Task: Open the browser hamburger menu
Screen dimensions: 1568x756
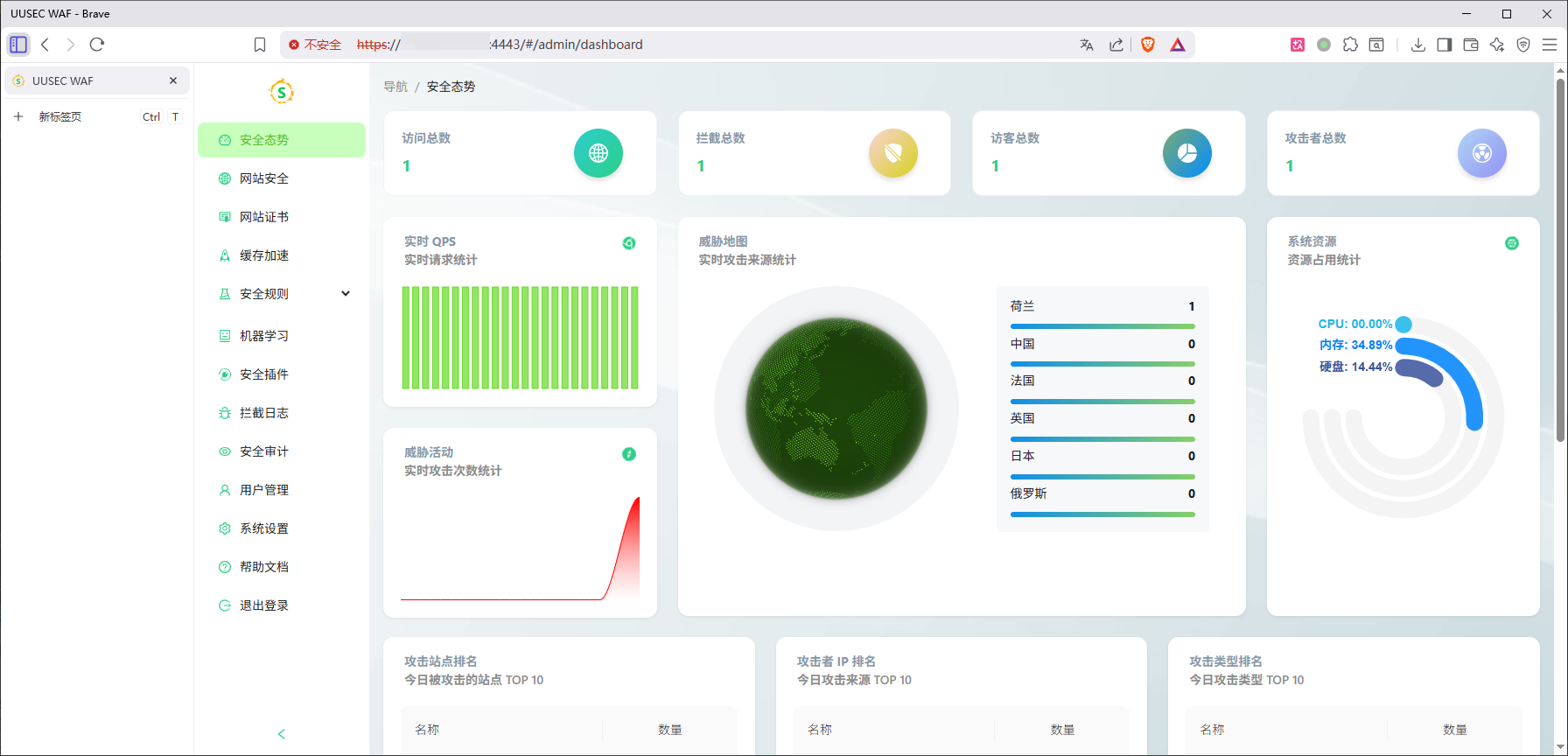Action: click(x=1550, y=45)
